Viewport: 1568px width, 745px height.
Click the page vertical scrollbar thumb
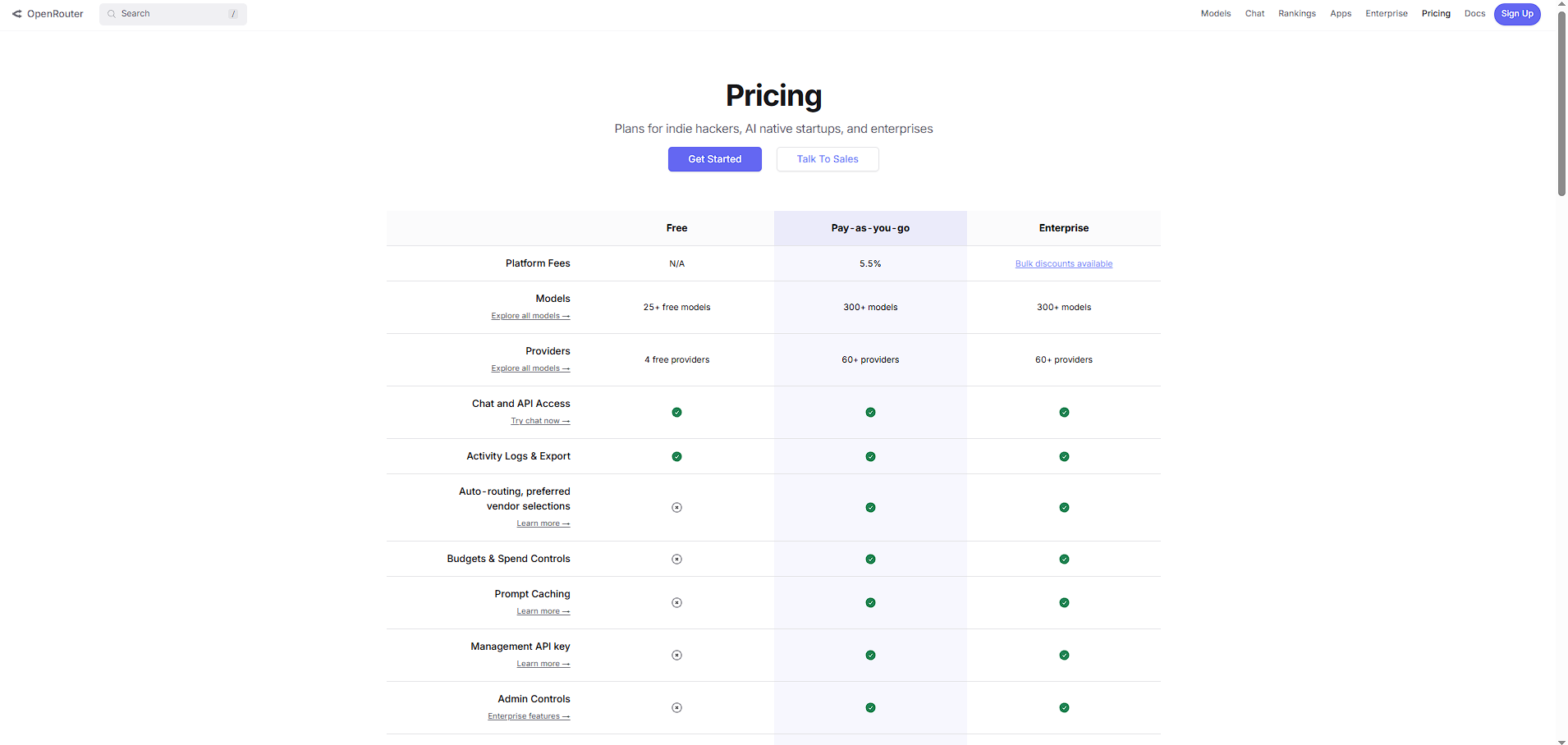point(1561,103)
